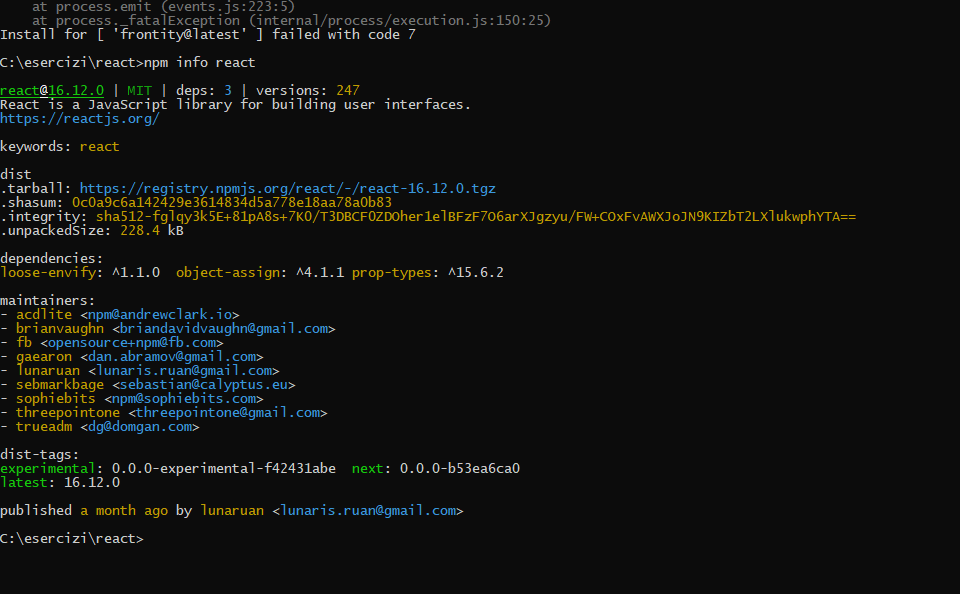This screenshot has width=960, height=594.
Task: Click the bottom C:\esercizi\react> command prompt
Action: tap(72, 538)
